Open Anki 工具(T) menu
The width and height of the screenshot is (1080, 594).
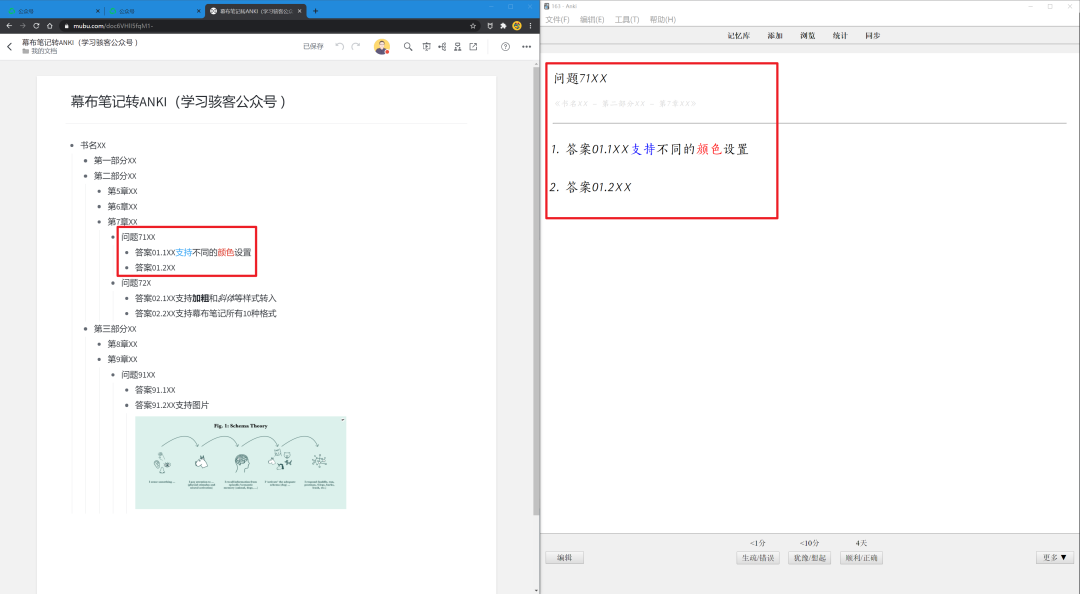(x=627, y=19)
